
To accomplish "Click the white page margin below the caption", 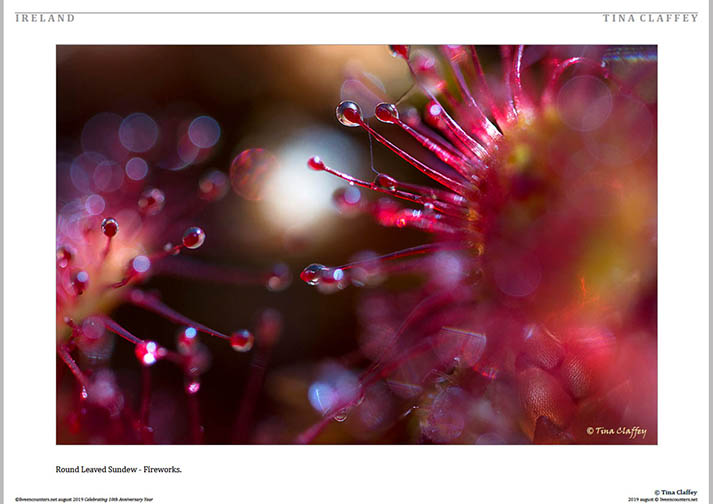I will (x=356, y=482).
